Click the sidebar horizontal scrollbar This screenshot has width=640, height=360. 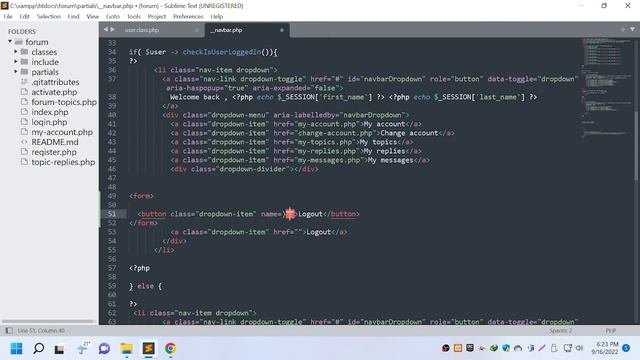pyautogui.click(x=48, y=321)
